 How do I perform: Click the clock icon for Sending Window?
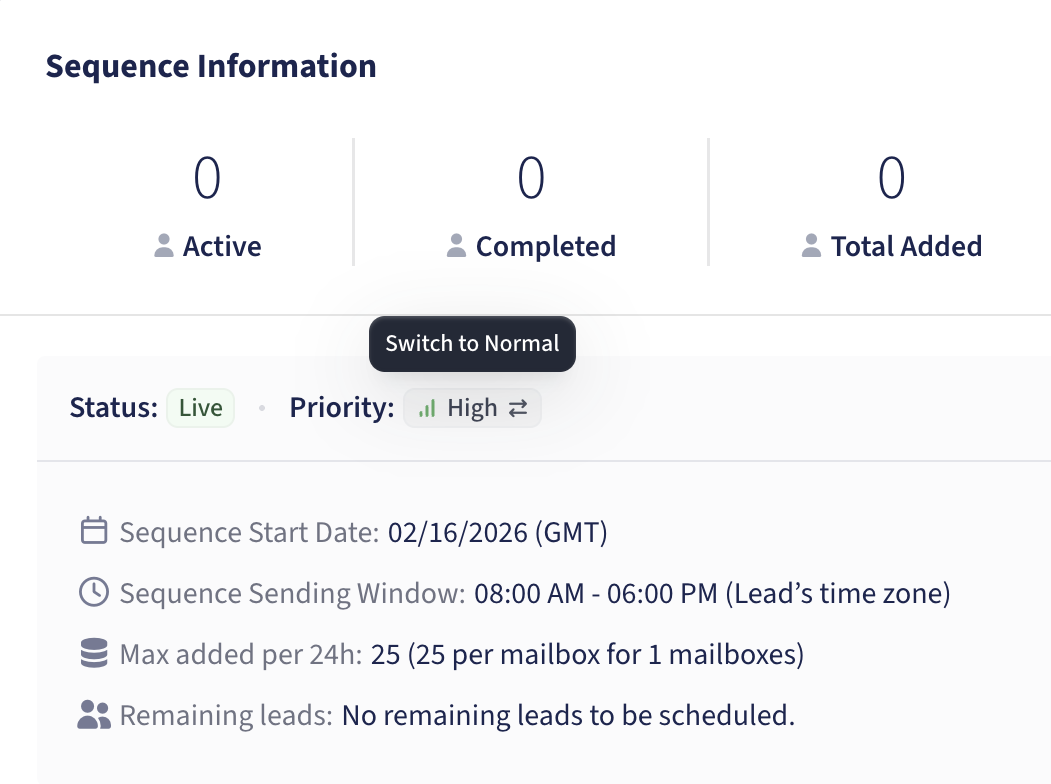pos(93,593)
